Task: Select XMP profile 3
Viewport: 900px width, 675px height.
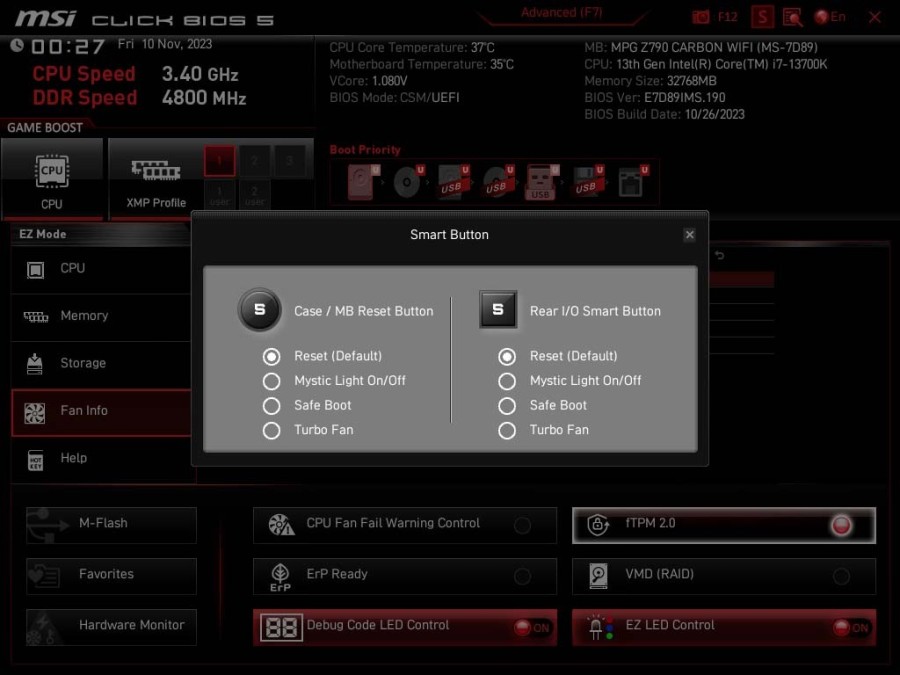Action: point(289,161)
